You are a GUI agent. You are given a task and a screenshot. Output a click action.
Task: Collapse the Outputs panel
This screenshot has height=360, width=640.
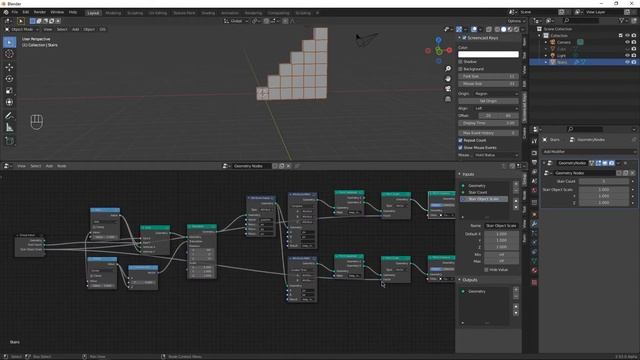pos(460,280)
